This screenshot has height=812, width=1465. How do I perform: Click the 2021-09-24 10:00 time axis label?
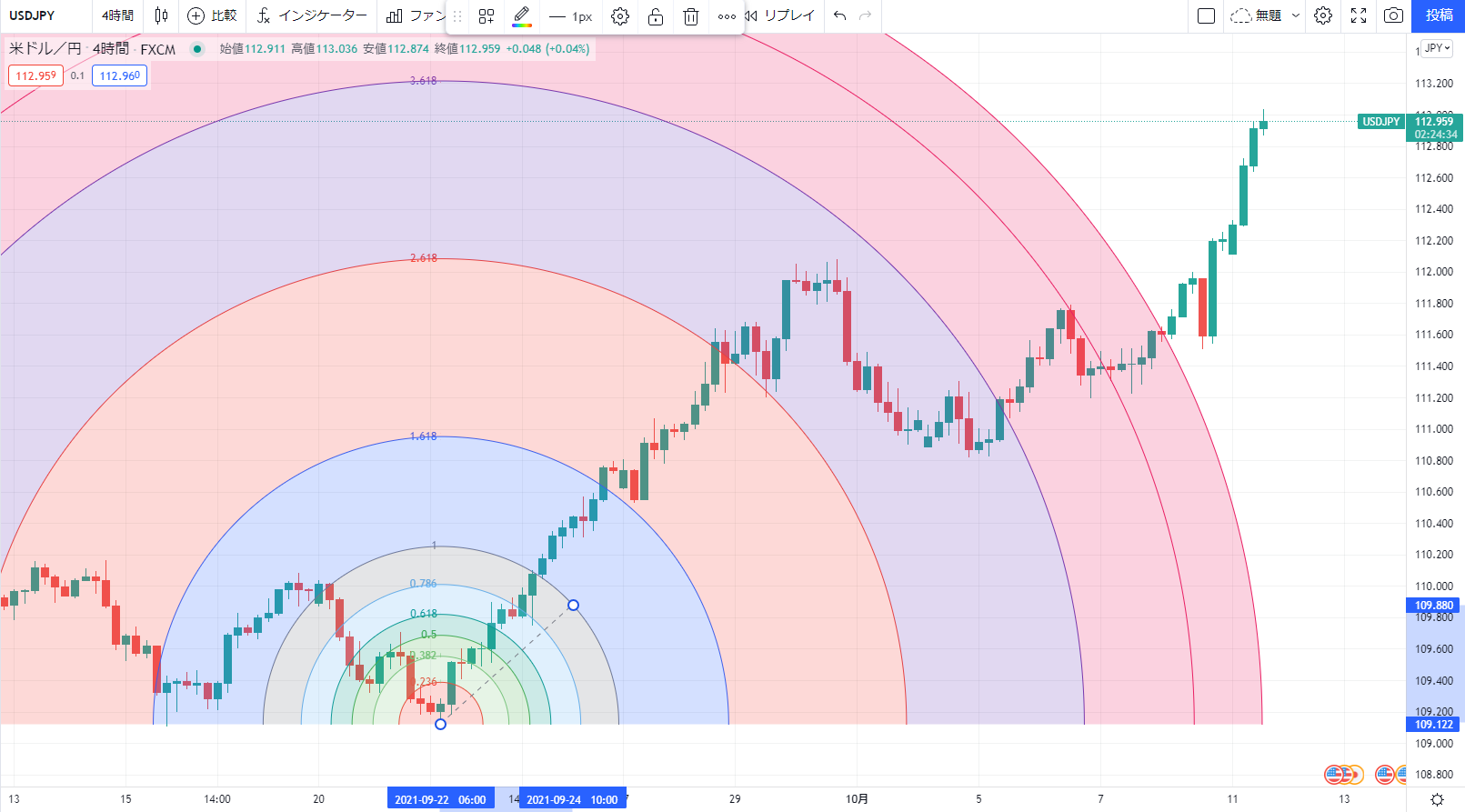coord(572,799)
